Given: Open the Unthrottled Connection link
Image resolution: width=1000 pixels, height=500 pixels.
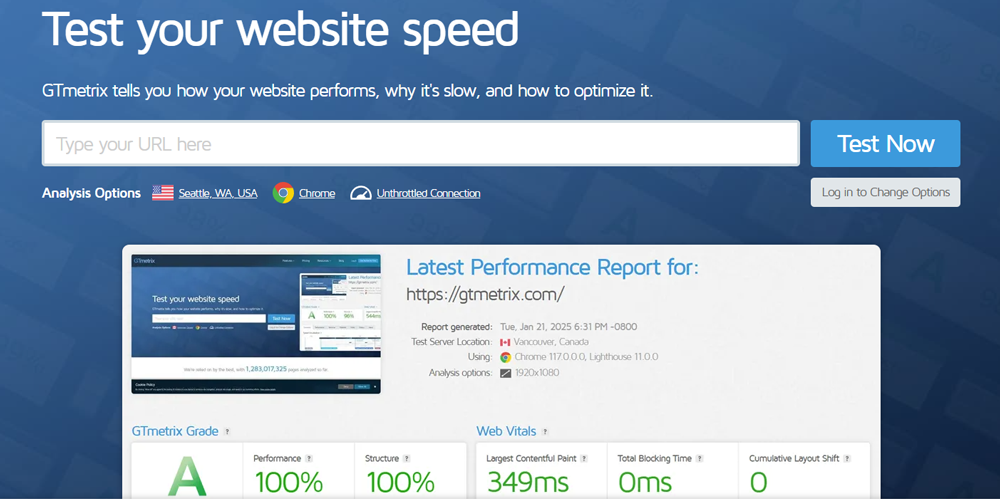Looking at the screenshot, I should point(429,193).
